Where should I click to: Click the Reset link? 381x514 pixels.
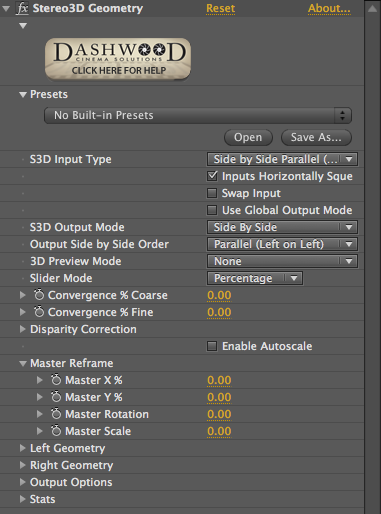point(220,8)
